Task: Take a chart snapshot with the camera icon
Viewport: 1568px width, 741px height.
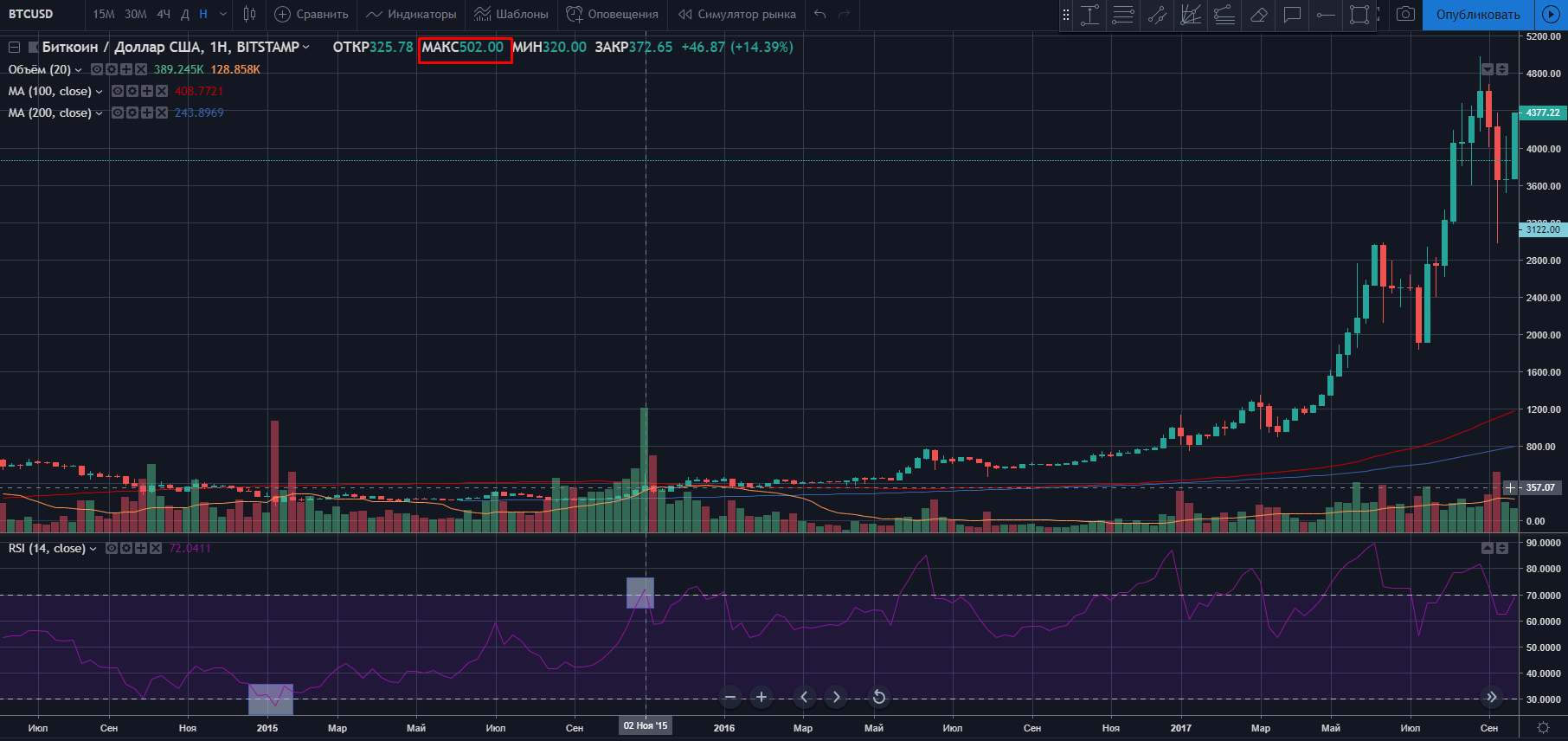Action: 1406,14
